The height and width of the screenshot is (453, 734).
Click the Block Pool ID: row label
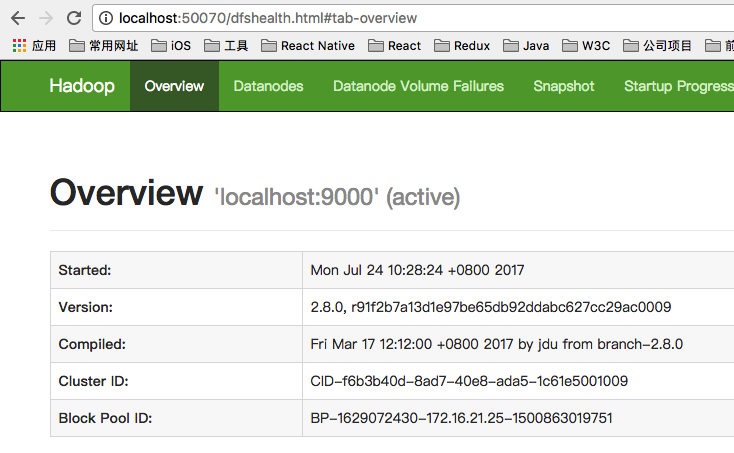pyautogui.click(x=105, y=418)
